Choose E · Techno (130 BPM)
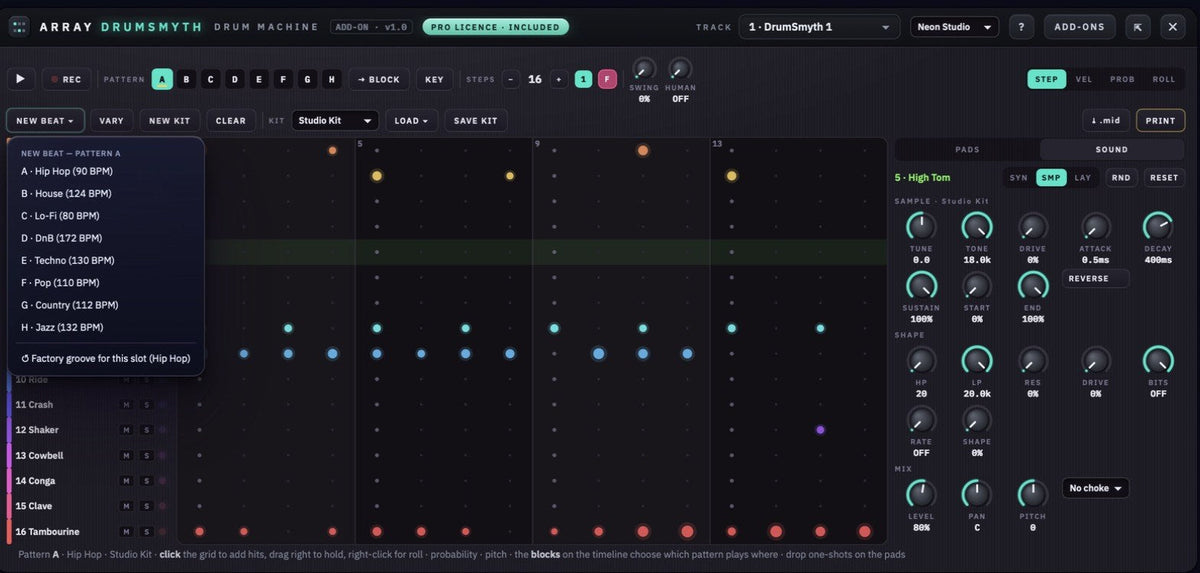 coord(105,260)
